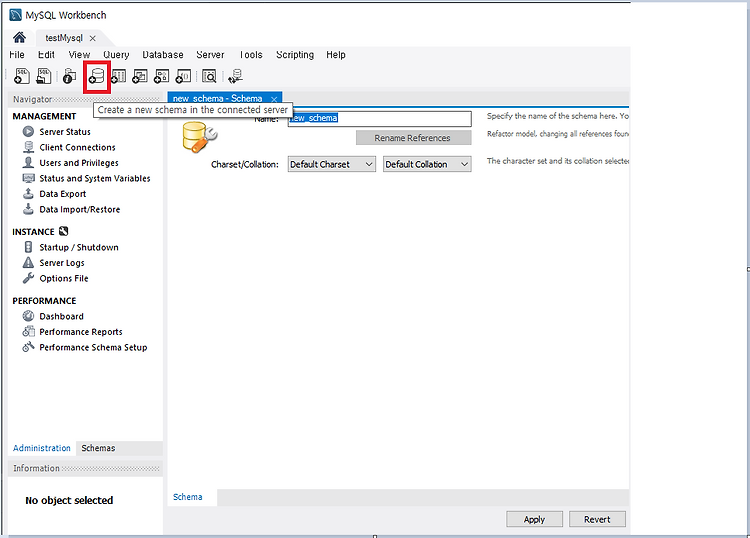Viewport: 750px width, 538px height.
Task: Open Status and System Variables
Action: tap(95, 178)
